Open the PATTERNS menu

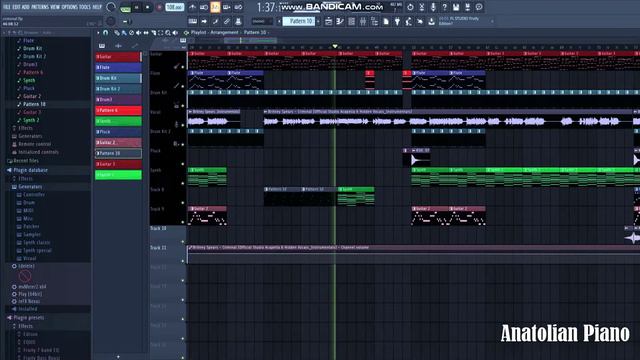pos(40,7)
